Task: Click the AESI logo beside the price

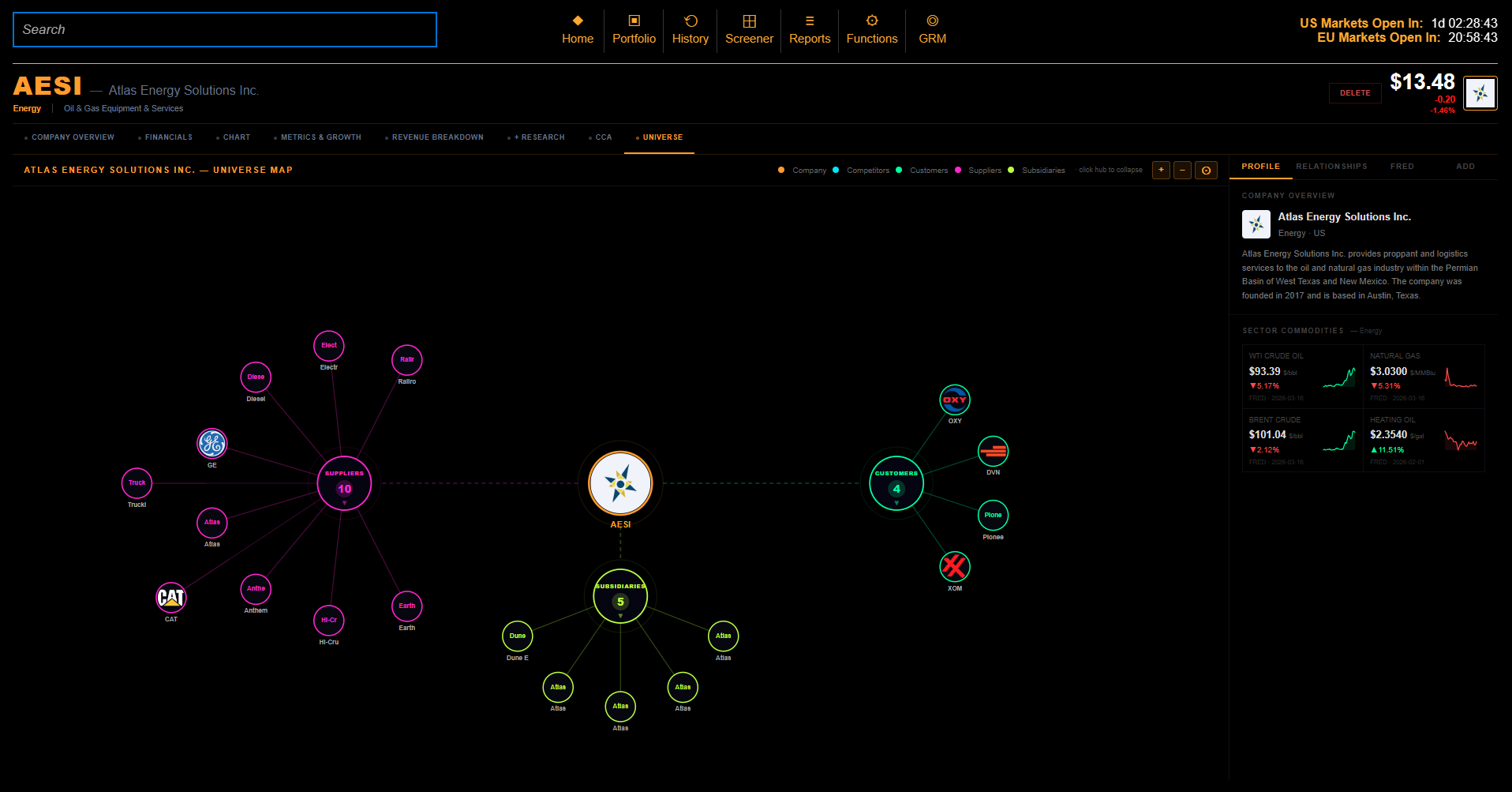Action: (1480, 93)
